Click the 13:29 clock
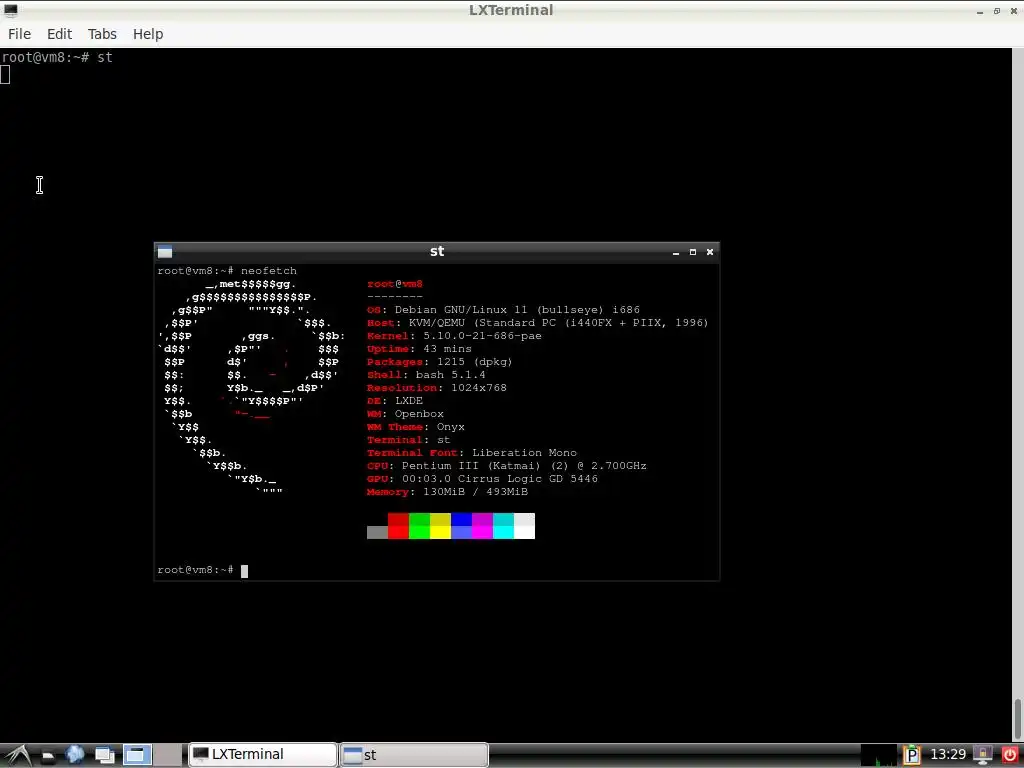 (x=948, y=755)
